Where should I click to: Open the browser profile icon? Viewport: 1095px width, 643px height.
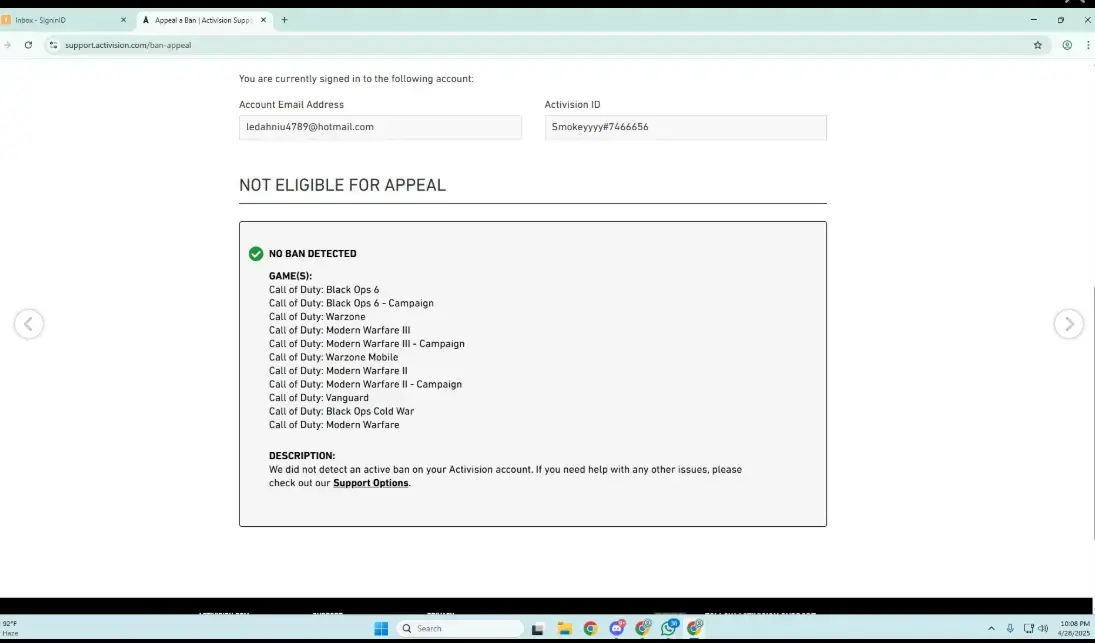coord(1067,45)
